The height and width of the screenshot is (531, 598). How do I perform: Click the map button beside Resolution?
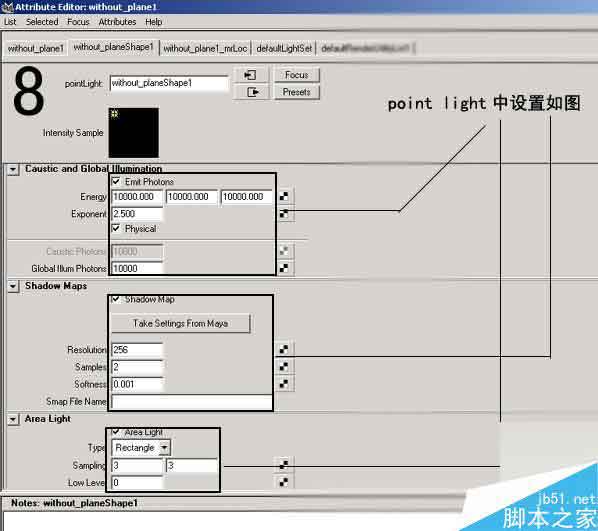284,349
